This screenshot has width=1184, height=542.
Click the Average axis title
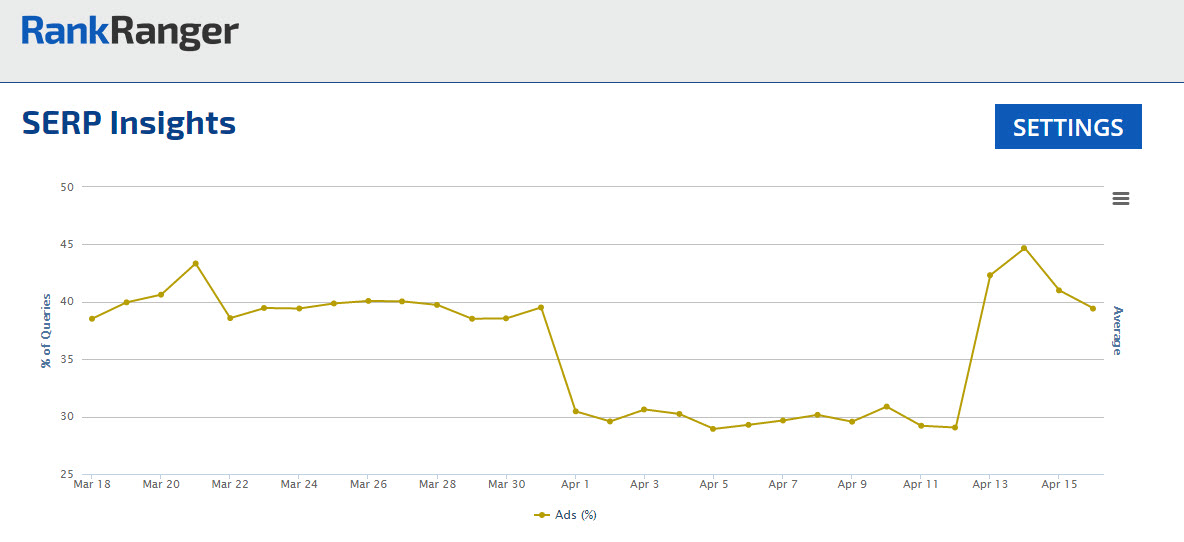pos(1117,330)
